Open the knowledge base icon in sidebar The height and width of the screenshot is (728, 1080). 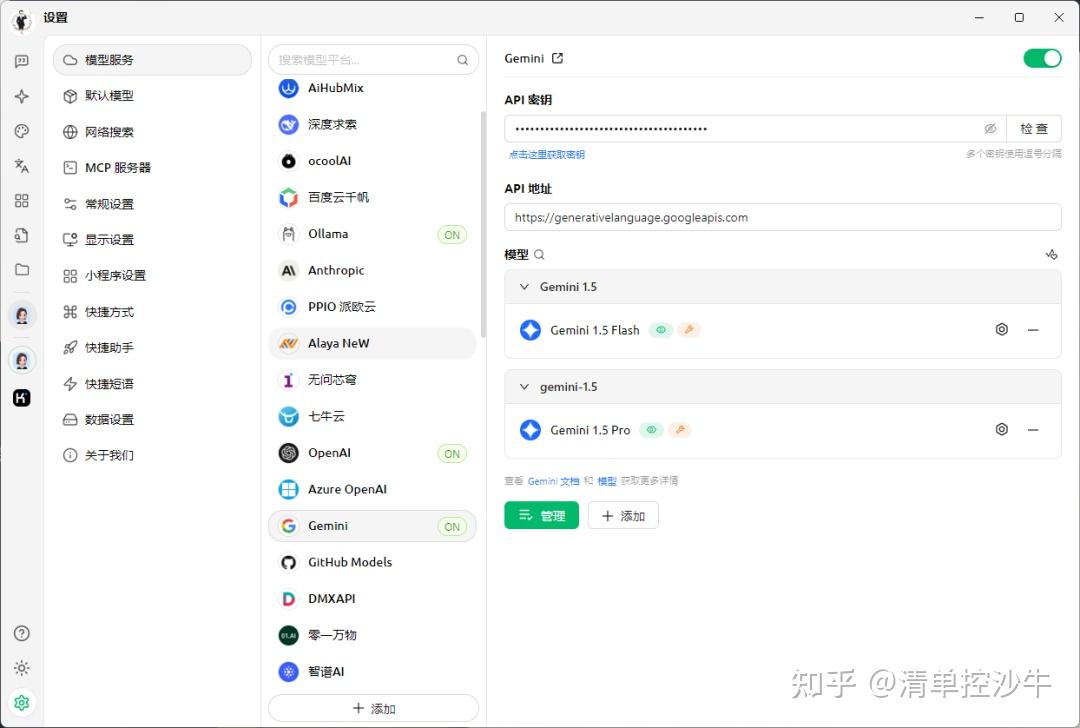[x=21, y=235]
